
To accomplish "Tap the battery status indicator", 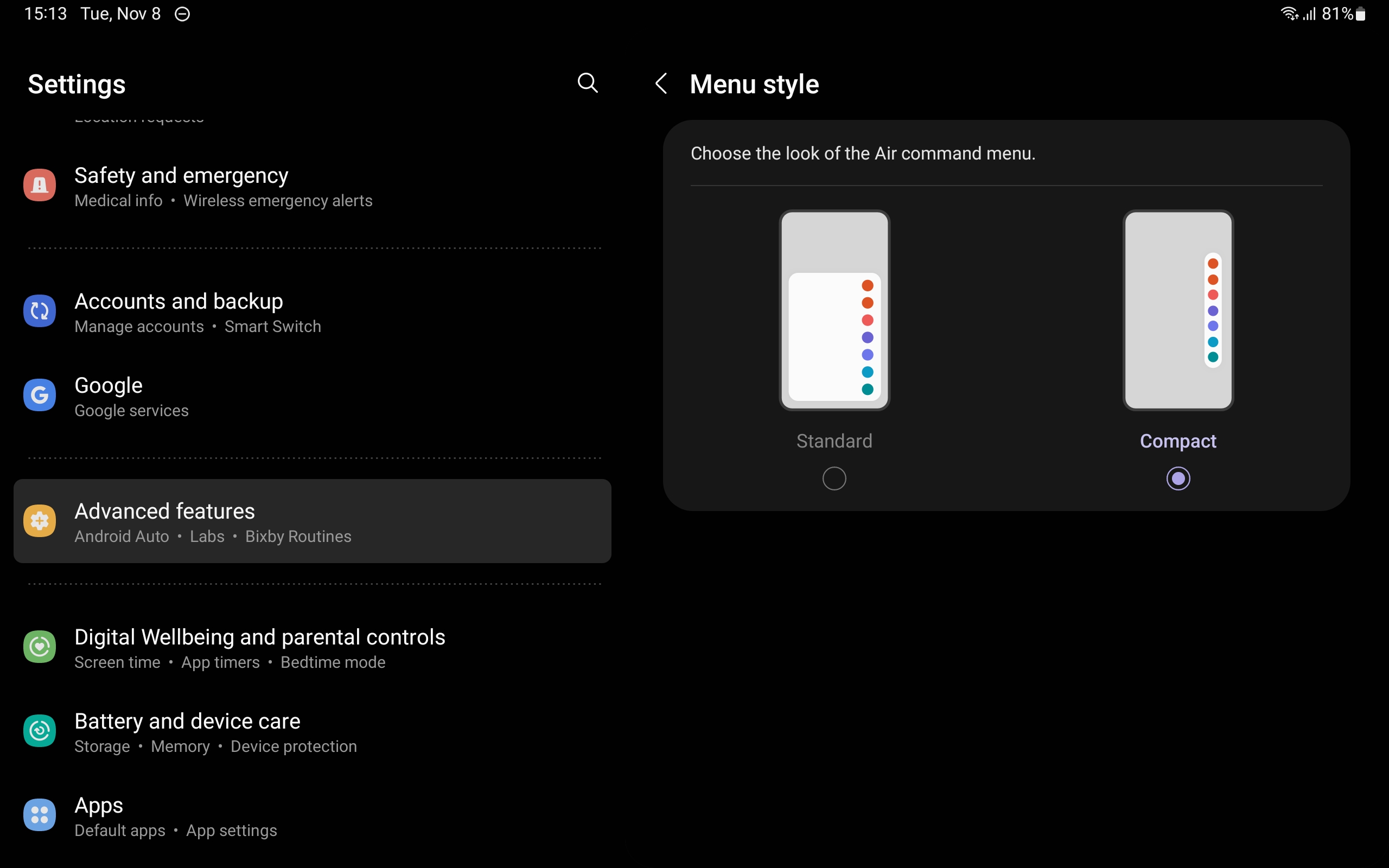I will (x=1360, y=14).
